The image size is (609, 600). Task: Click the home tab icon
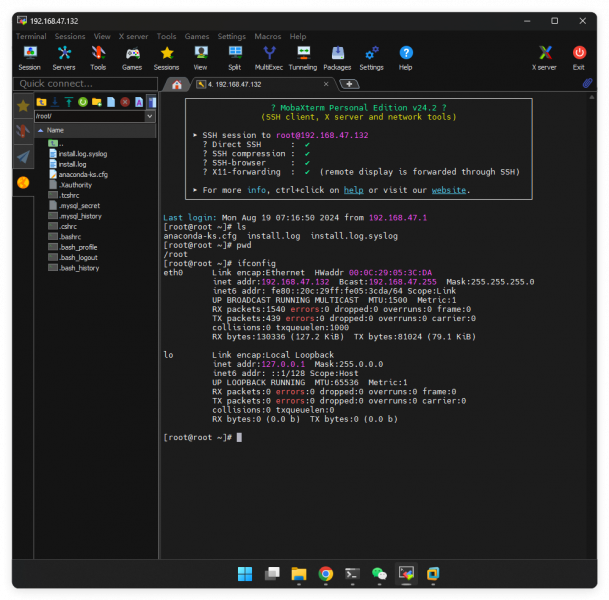pyautogui.click(x=177, y=85)
